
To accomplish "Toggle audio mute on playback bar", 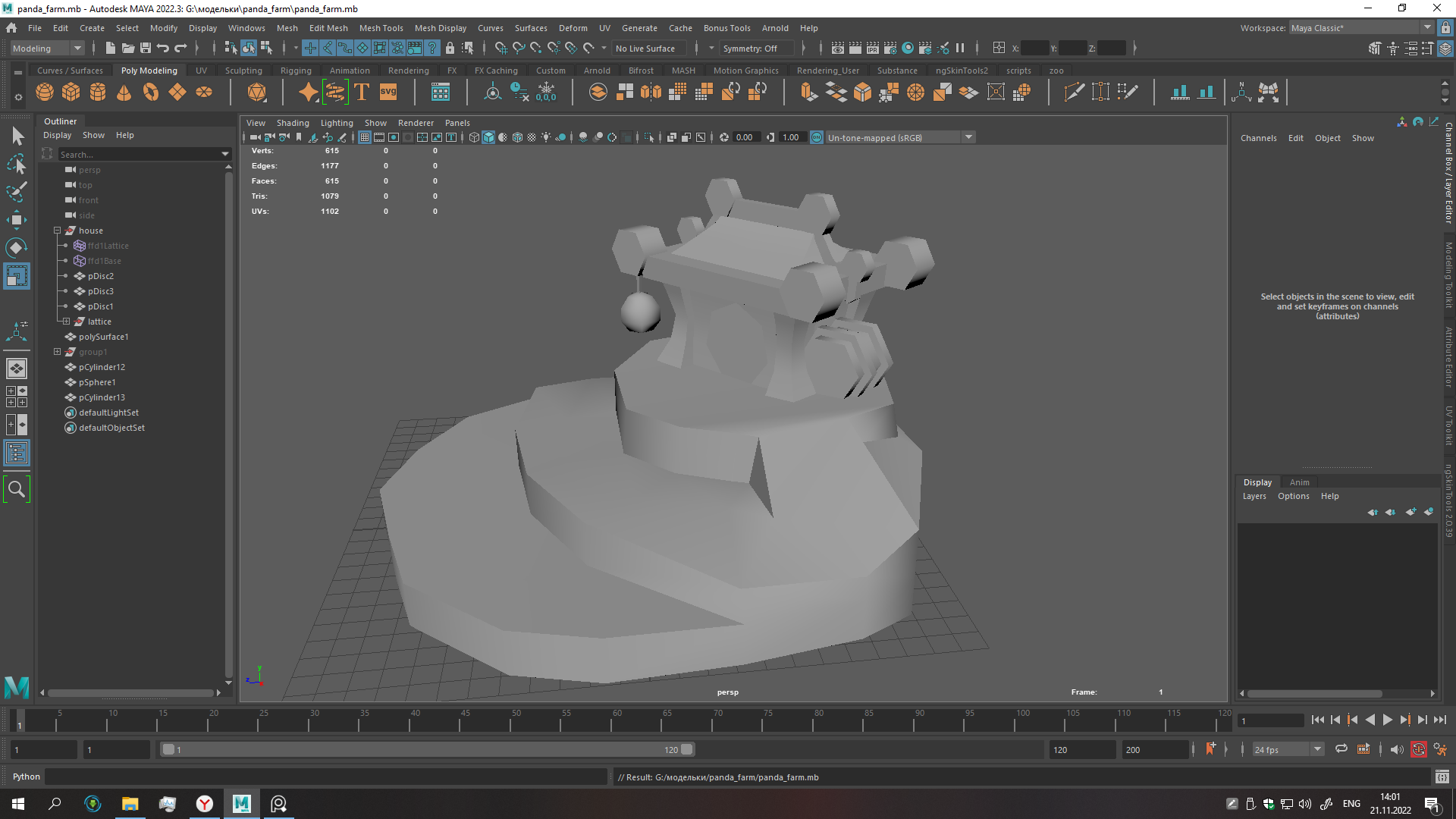I will tap(1396, 749).
